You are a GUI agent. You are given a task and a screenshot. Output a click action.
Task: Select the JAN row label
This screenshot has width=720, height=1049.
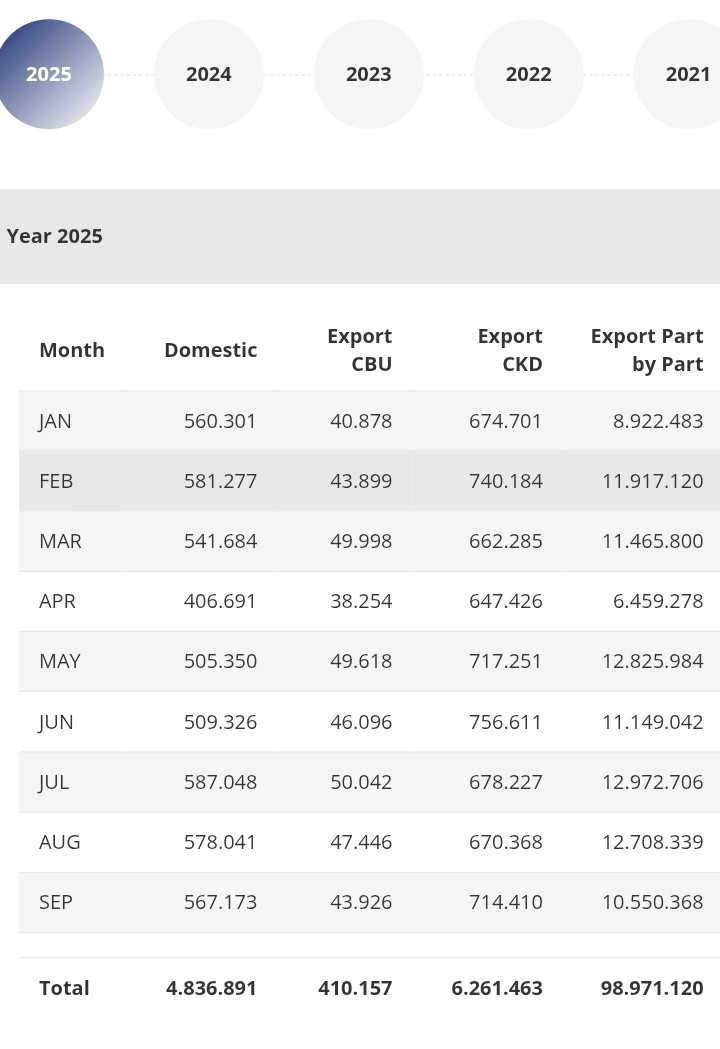point(55,421)
